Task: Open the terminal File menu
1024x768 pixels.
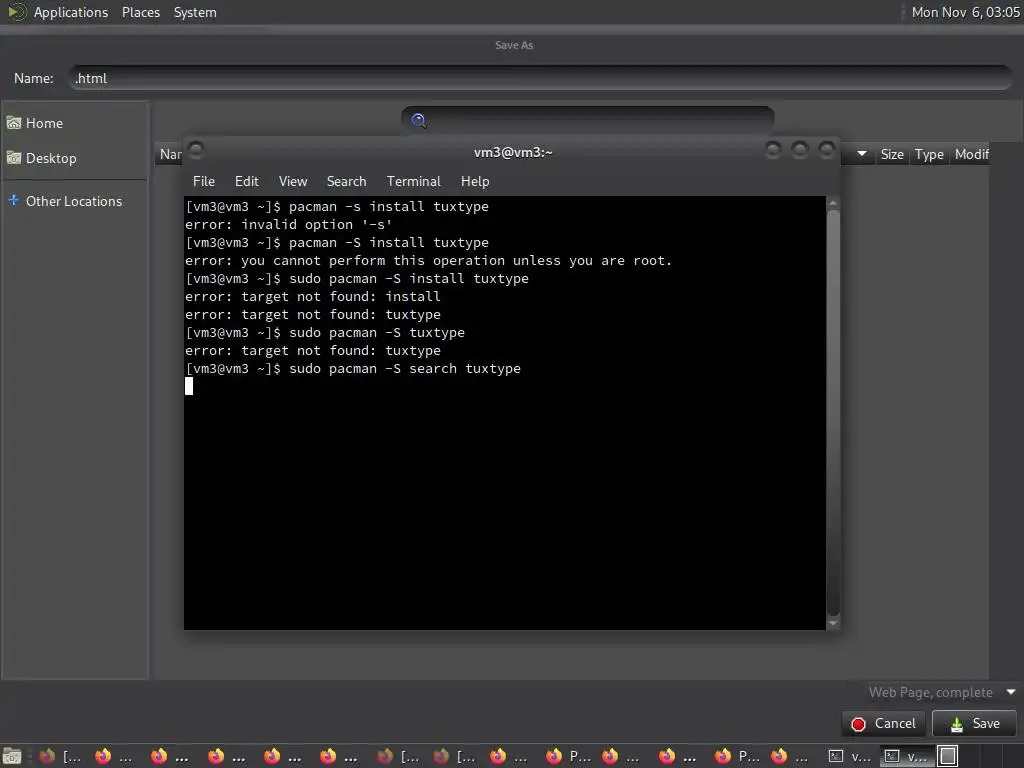Action: [x=204, y=182]
